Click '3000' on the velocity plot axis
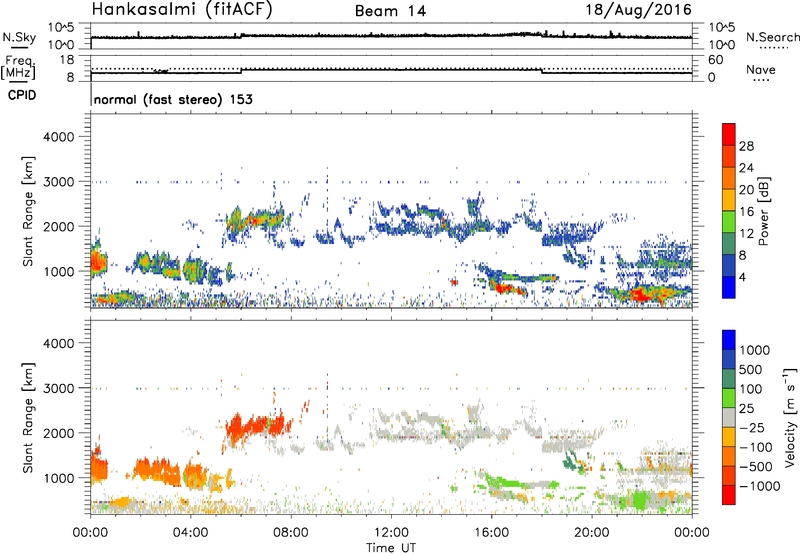The height and width of the screenshot is (554, 800). point(58,388)
